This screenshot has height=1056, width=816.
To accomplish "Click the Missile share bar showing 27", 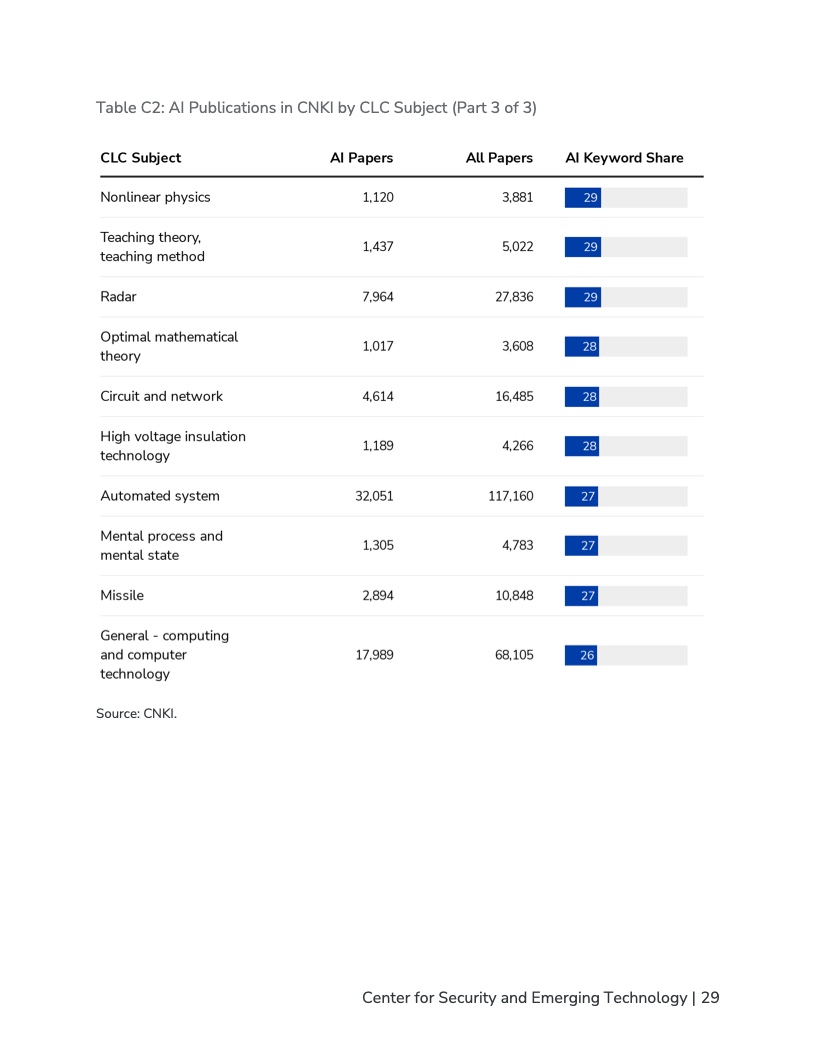I will click(582, 596).
